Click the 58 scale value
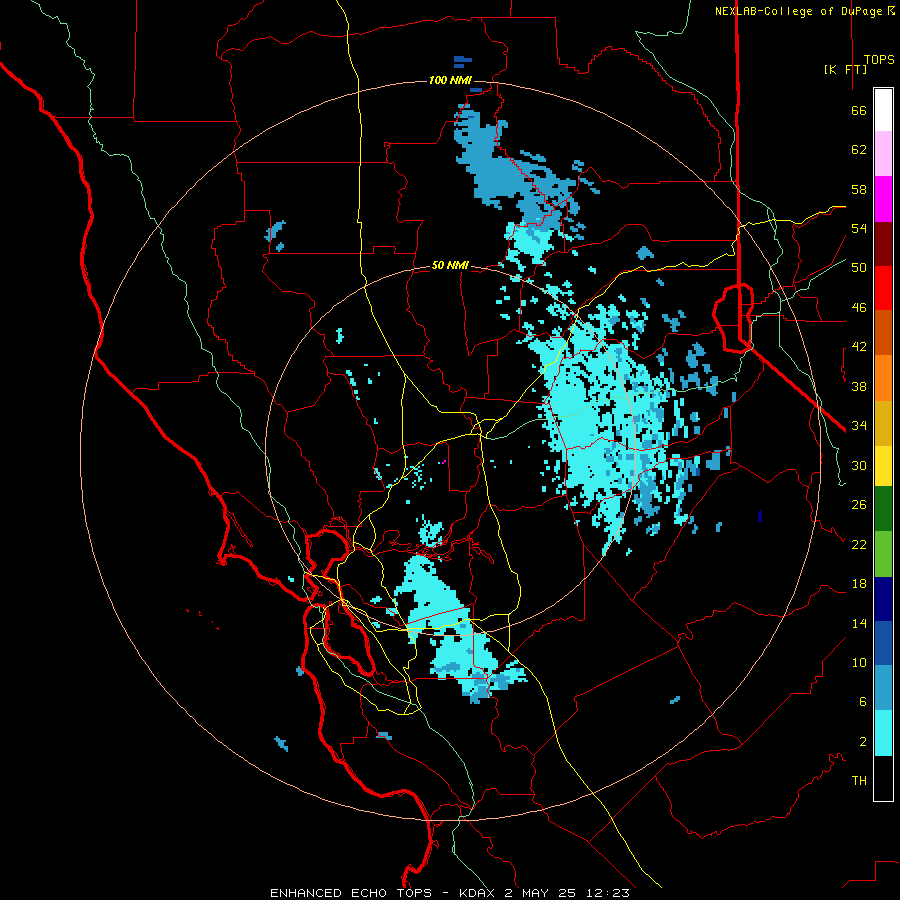Screen dimensions: 900x900 [x=859, y=189]
